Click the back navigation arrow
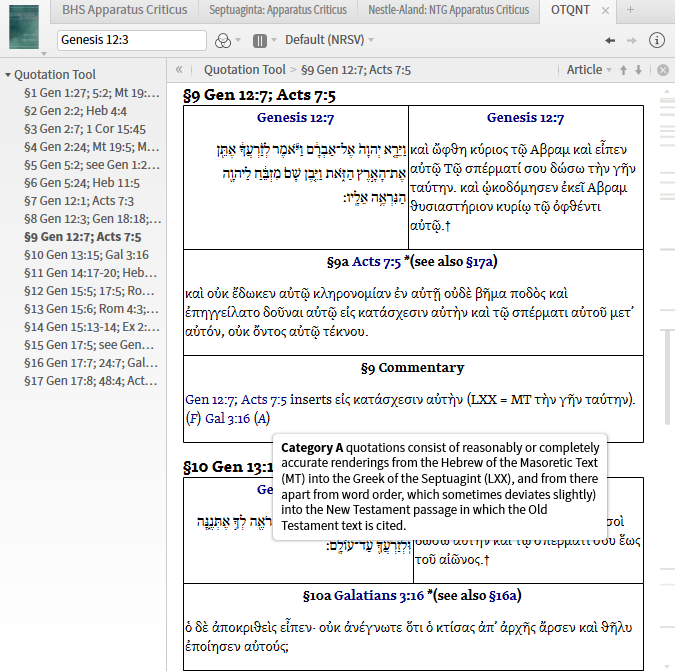 [610, 40]
